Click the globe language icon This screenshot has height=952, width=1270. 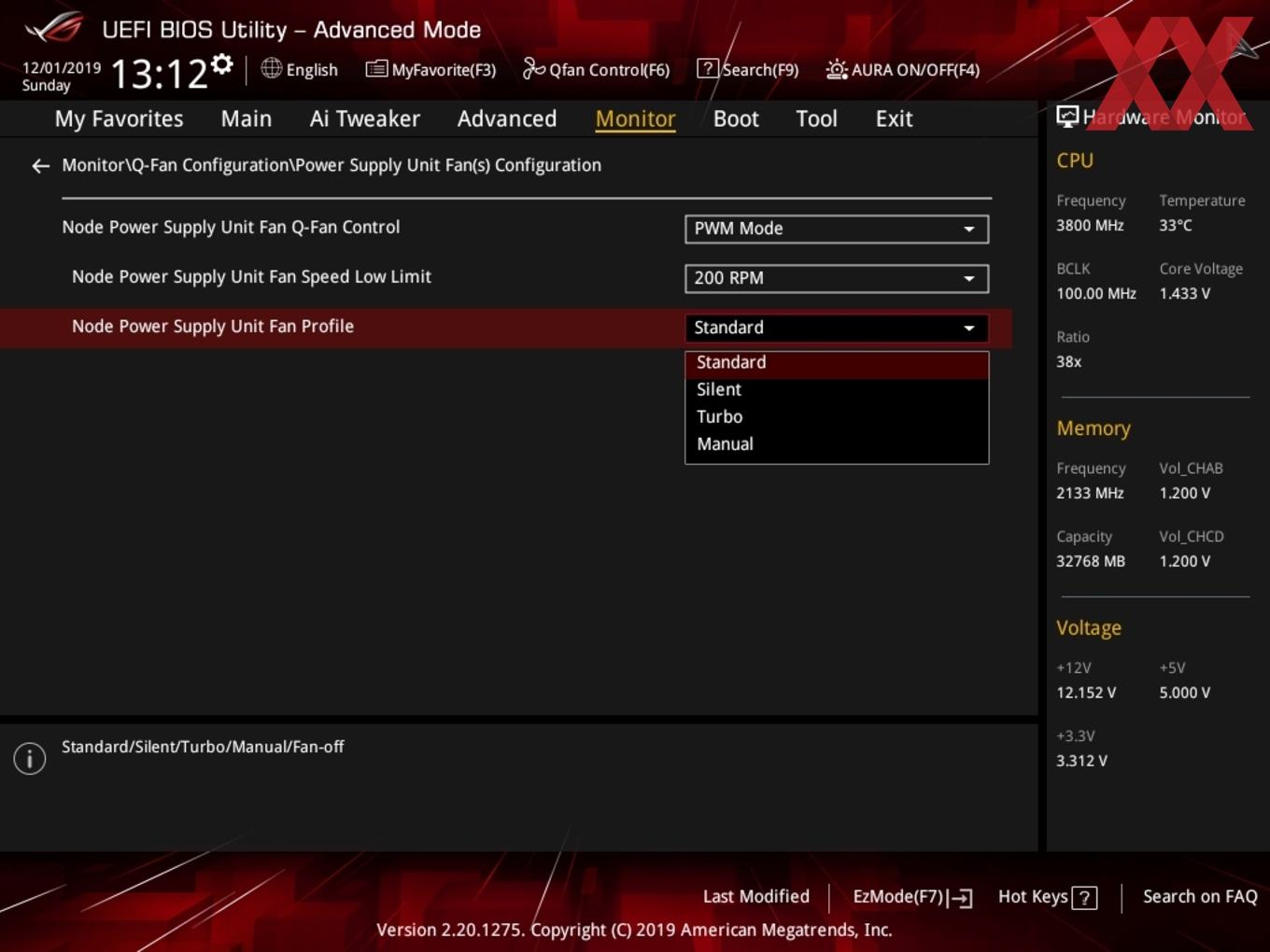coord(271,68)
